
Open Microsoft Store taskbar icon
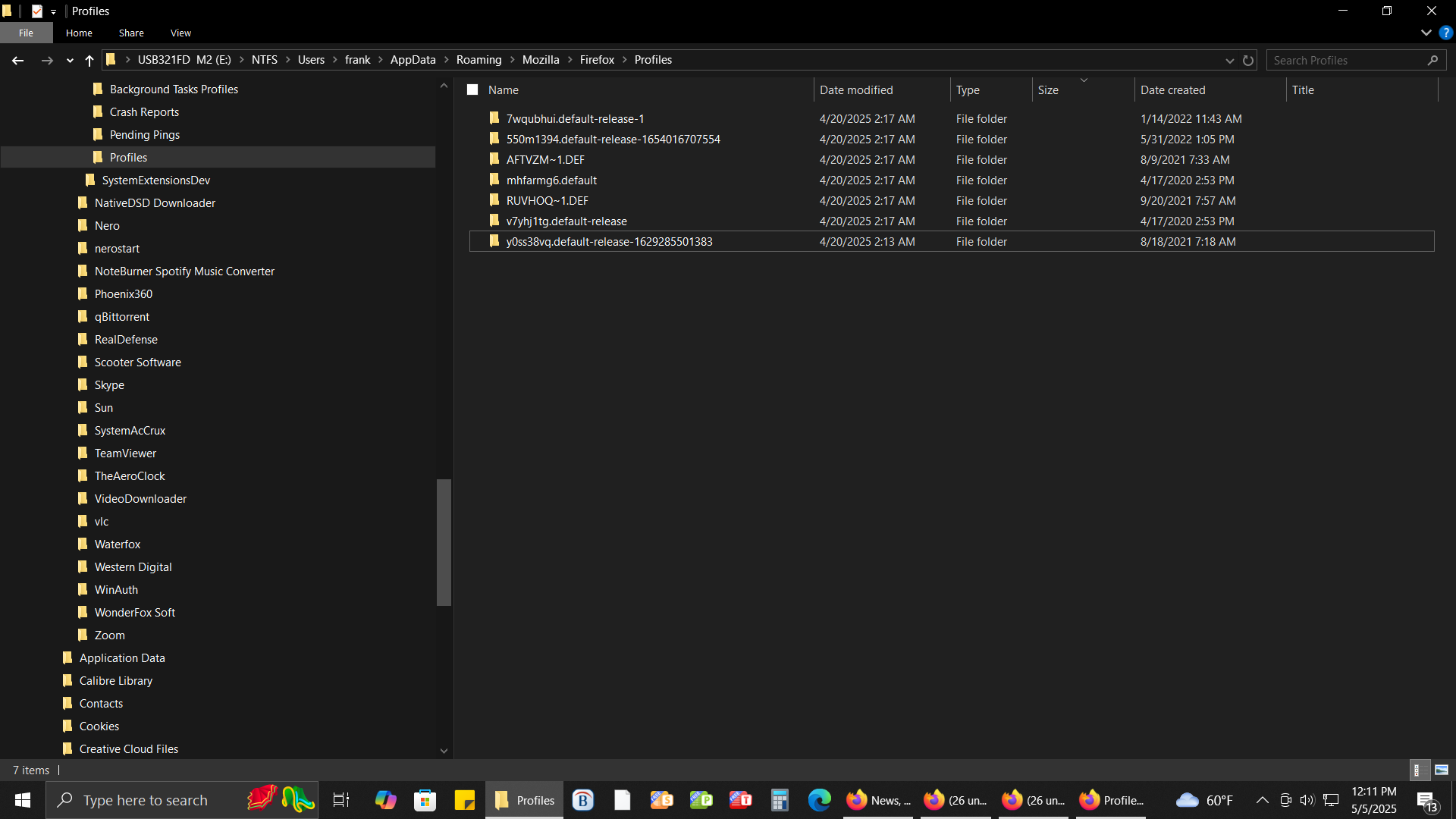point(425,800)
